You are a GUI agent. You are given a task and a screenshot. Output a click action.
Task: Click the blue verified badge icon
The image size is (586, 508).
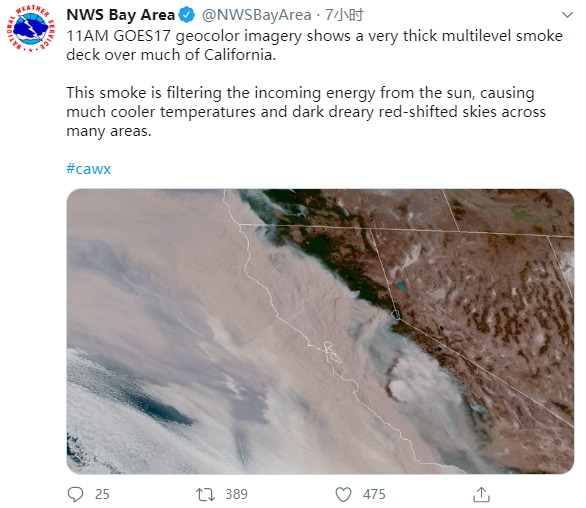click(x=186, y=15)
